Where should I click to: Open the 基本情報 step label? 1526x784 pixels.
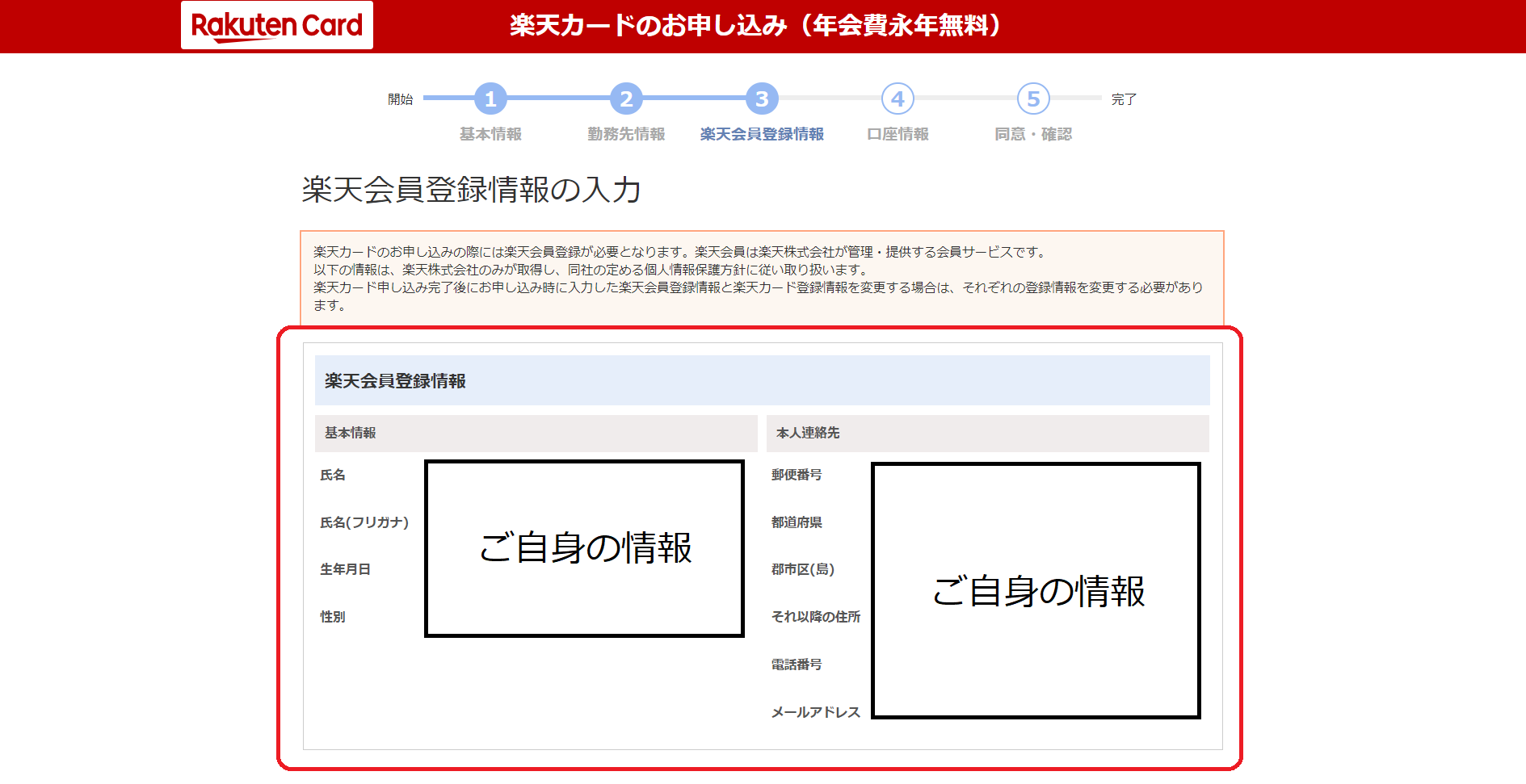[x=490, y=134]
